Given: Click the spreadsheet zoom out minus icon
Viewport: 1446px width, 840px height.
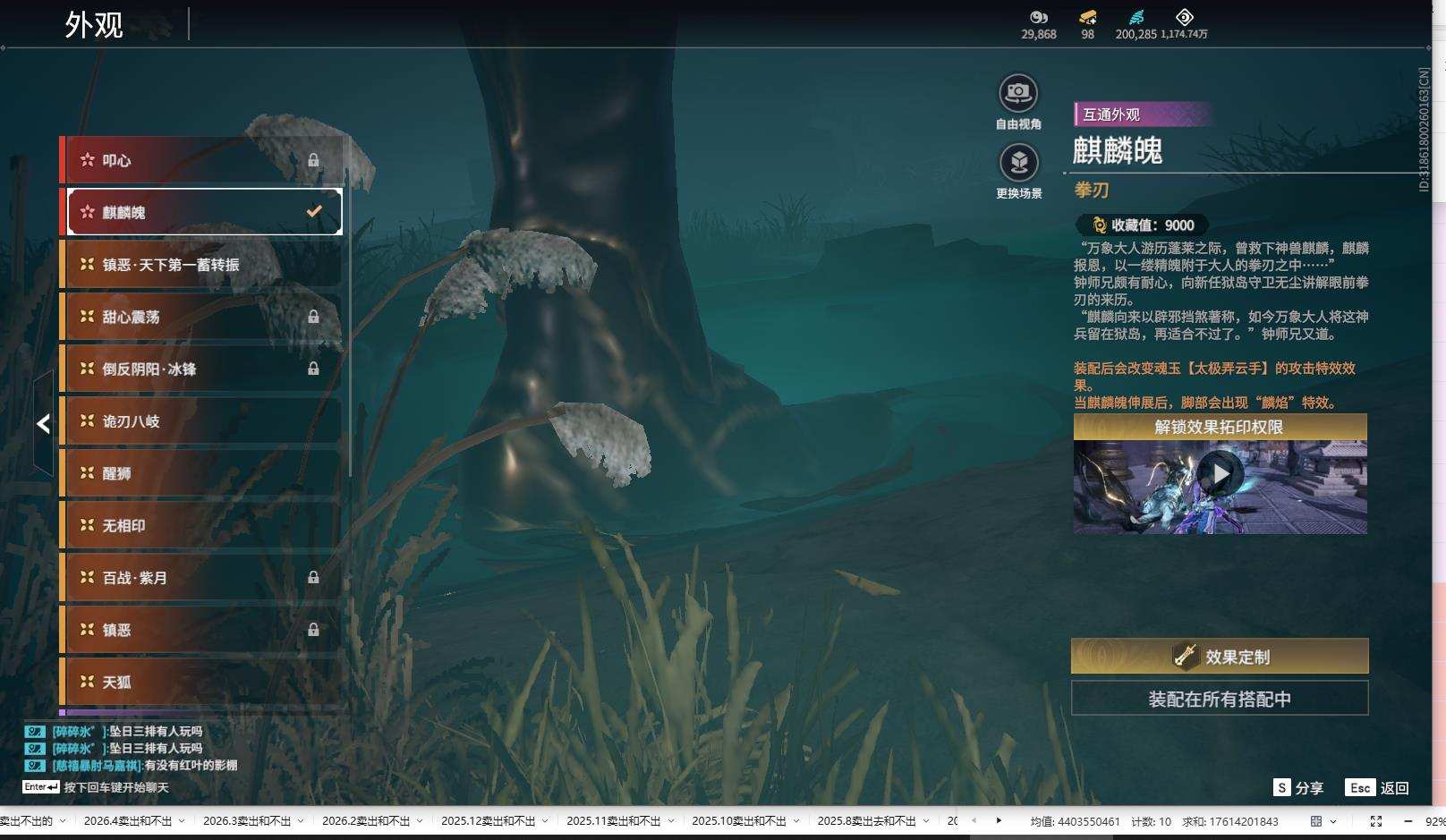Looking at the screenshot, I should click(1408, 821).
